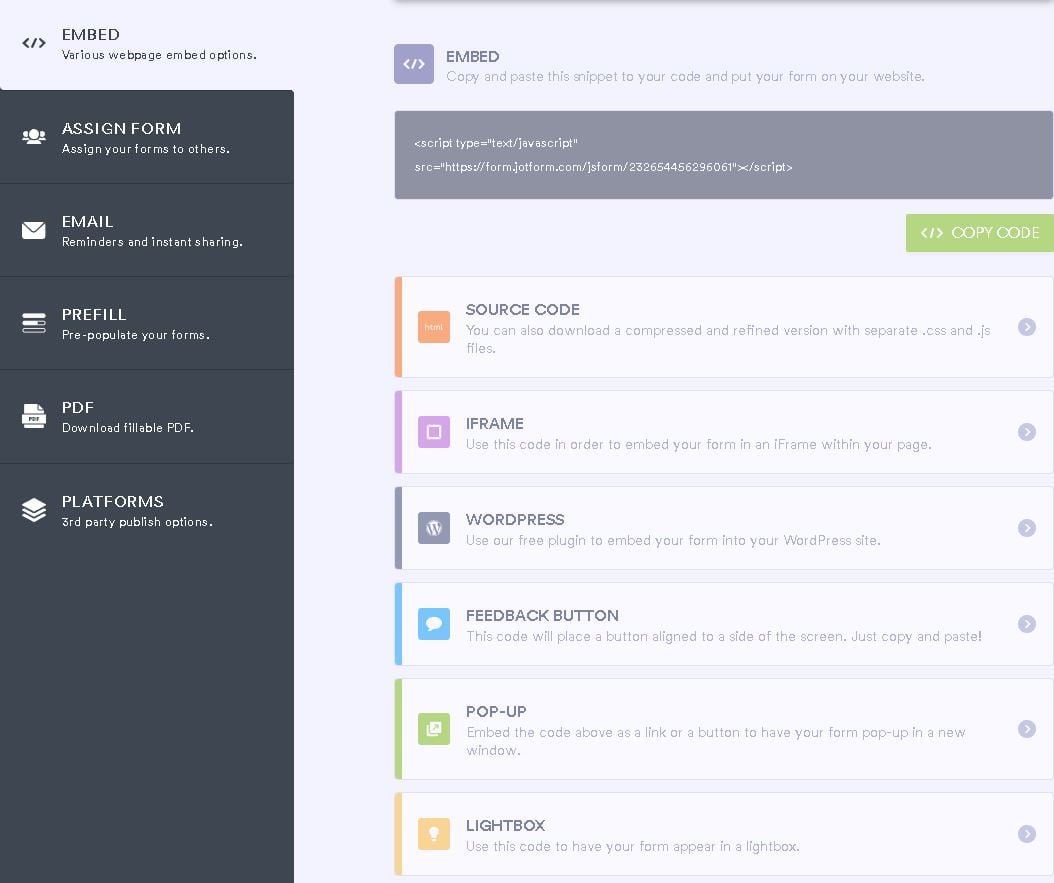Click 'Use our free plugin' WordPress description
This screenshot has height=883, width=1054.
pyautogui.click(x=673, y=540)
